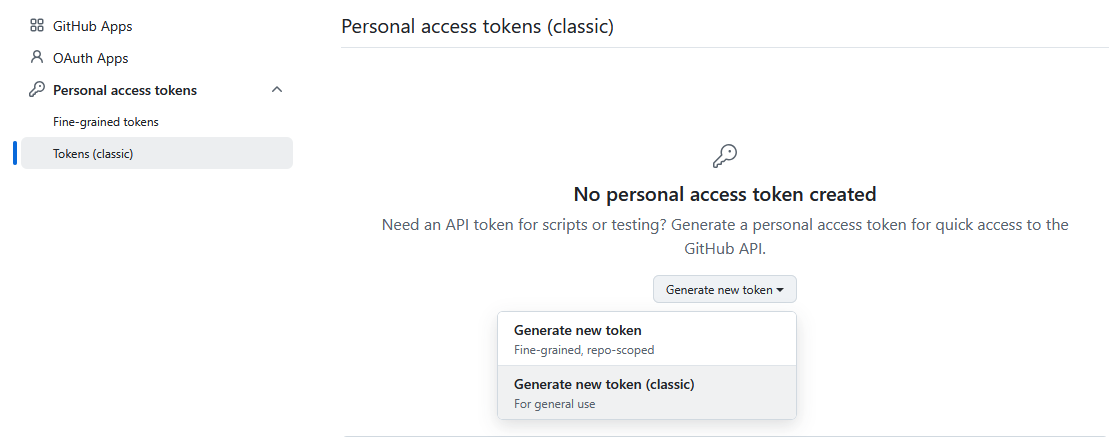The height and width of the screenshot is (437, 1112).
Task: Collapse the Personal access tokens chevron
Action: tap(277, 90)
